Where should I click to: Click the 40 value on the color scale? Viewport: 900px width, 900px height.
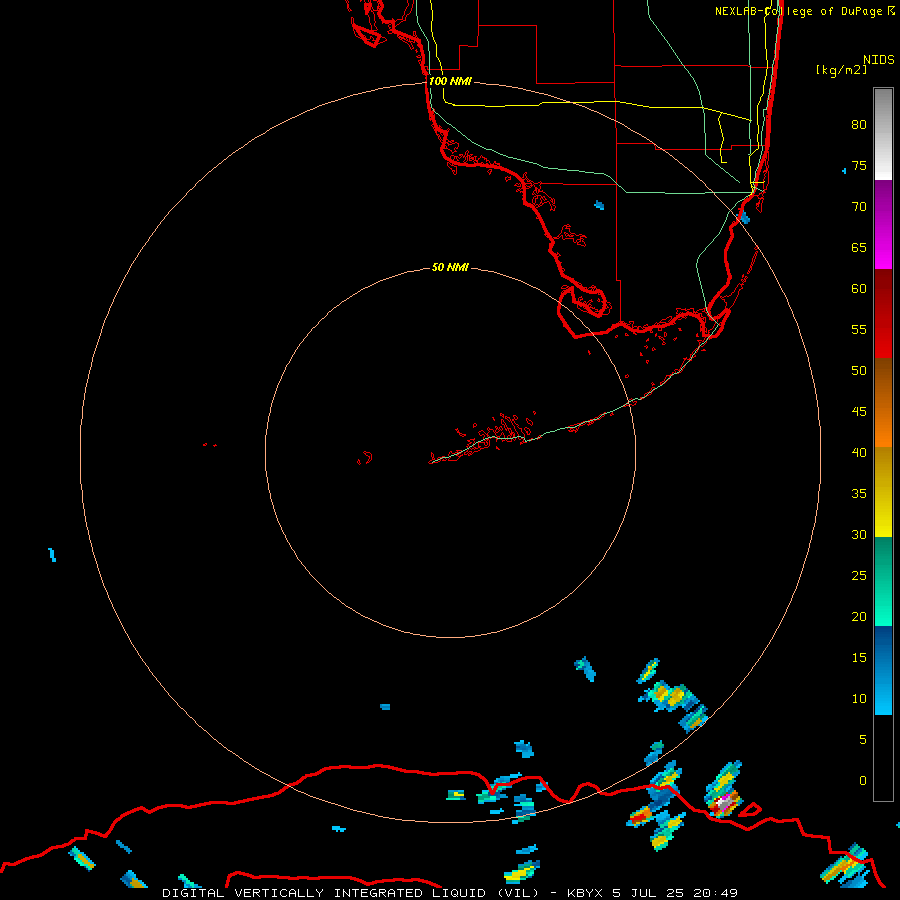click(859, 452)
